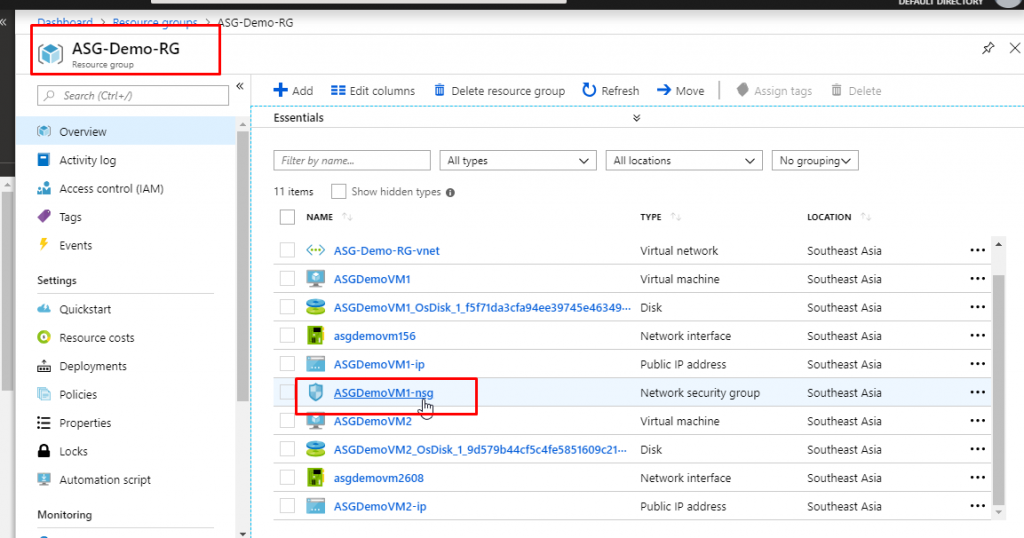
Task: Select Access control (IAM) menu item
Action: click(110, 188)
